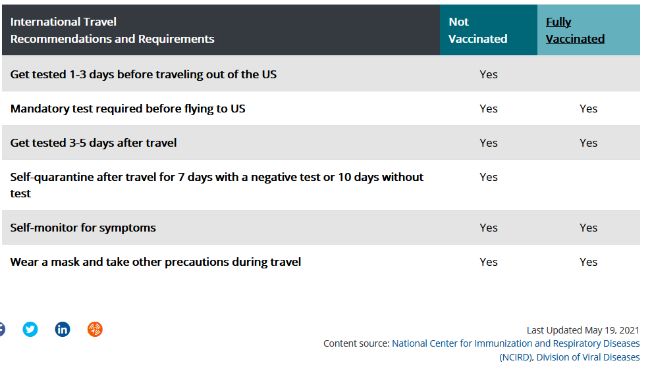Open National Center for Immunization and Respiratory Diseases link
The height and width of the screenshot is (373, 650).
pyautogui.click(x=516, y=344)
